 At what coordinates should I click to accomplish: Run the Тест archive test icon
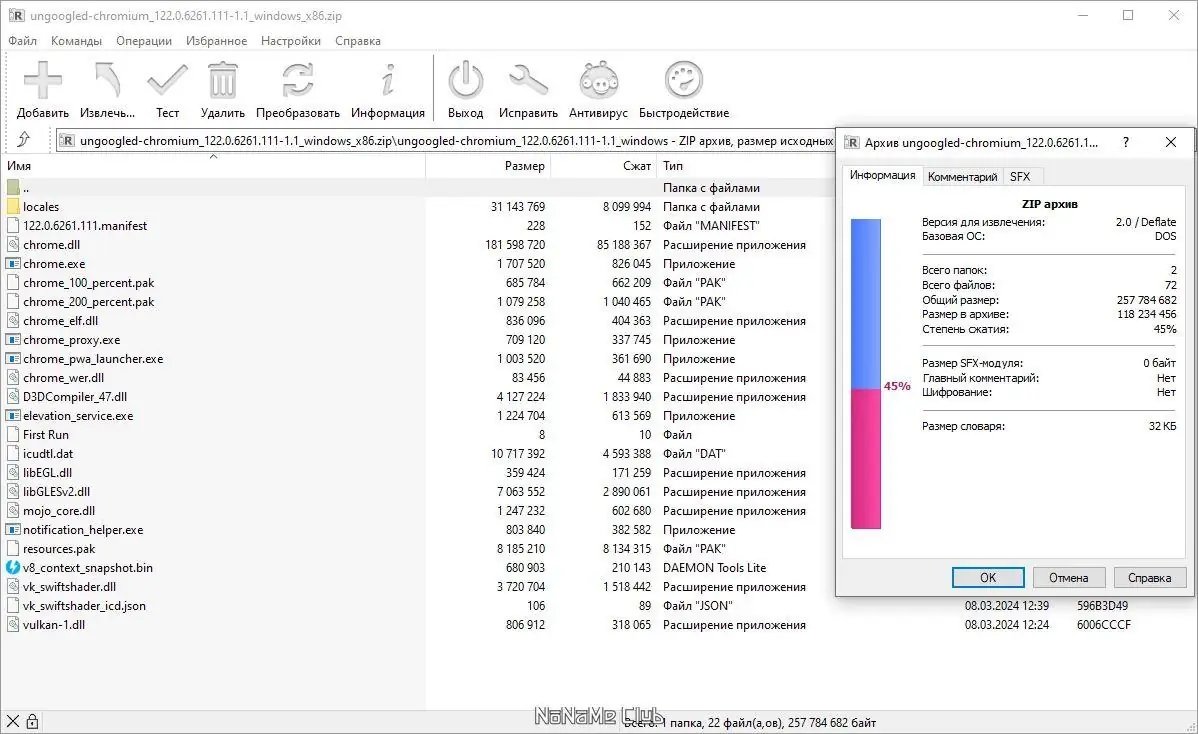click(167, 80)
